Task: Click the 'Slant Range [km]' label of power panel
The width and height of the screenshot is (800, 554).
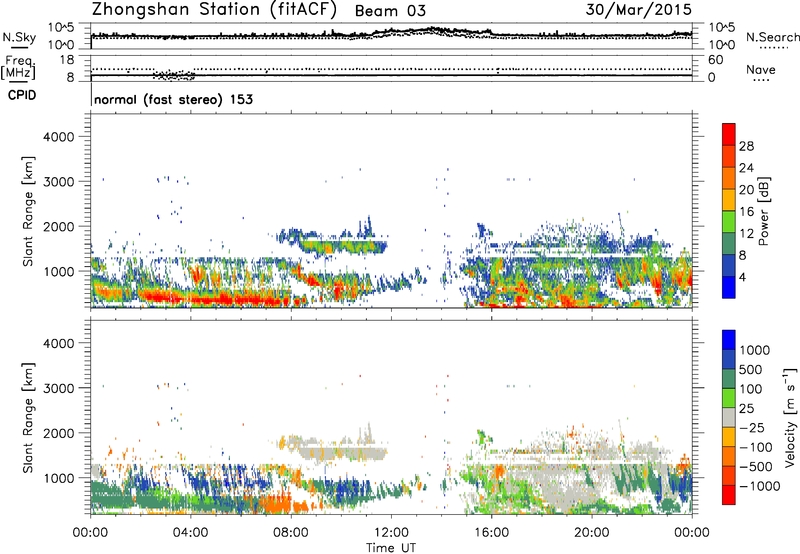Action: (x=28, y=211)
